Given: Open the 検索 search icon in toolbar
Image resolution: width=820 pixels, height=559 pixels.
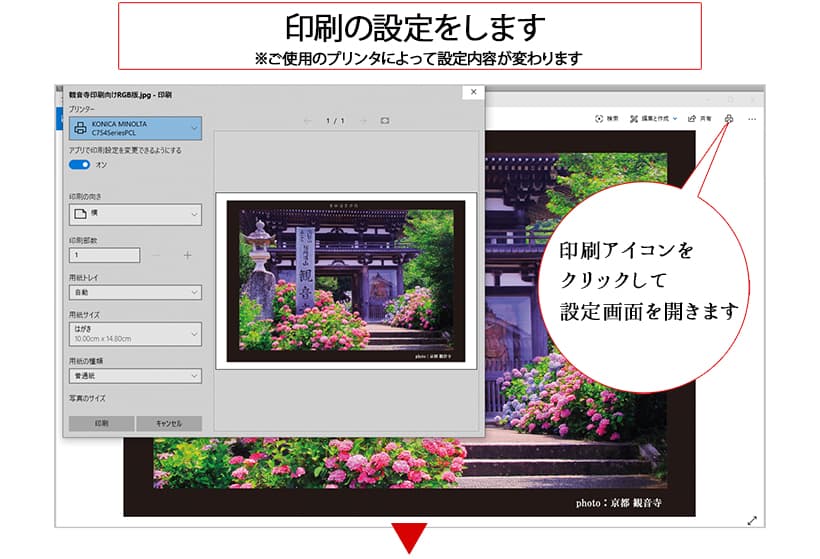Looking at the screenshot, I should (600, 118).
